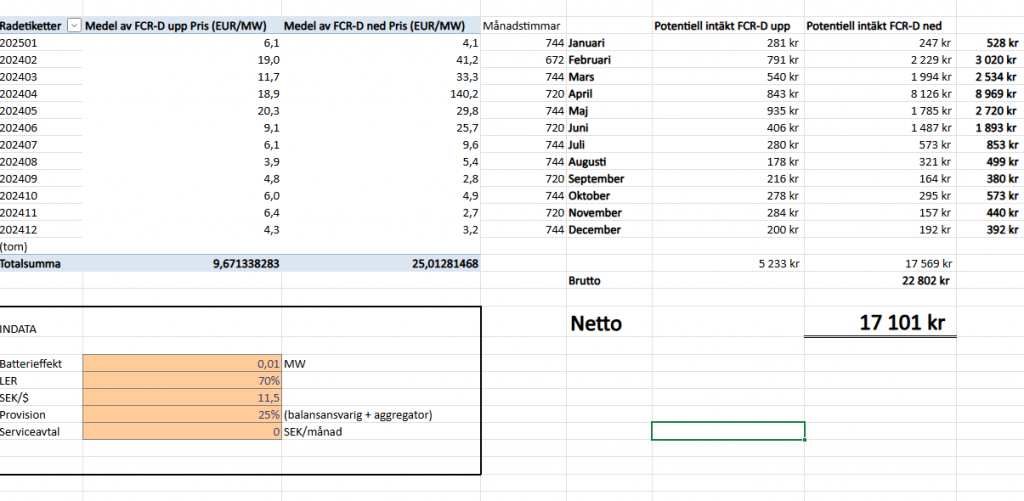The width and height of the screenshot is (1024, 501).
Task: Select the SEK/$ input cell 11,5
Action: pyautogui.click(x=183, y=398)
